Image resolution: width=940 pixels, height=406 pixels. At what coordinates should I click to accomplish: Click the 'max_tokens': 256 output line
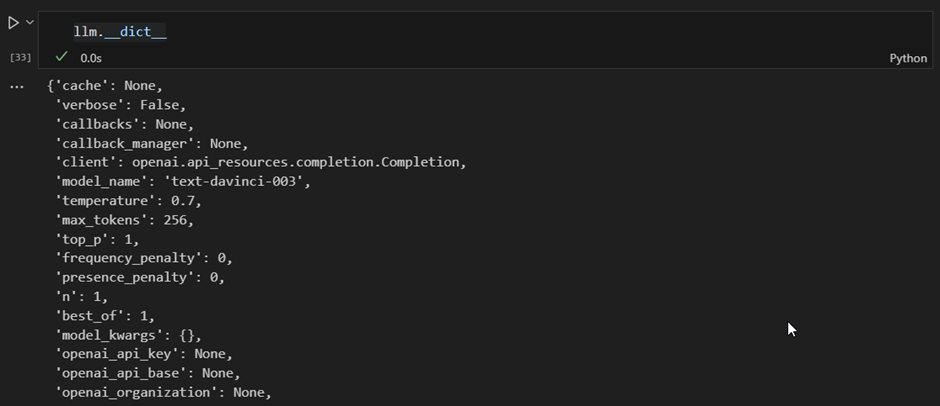tap(125, 219)
